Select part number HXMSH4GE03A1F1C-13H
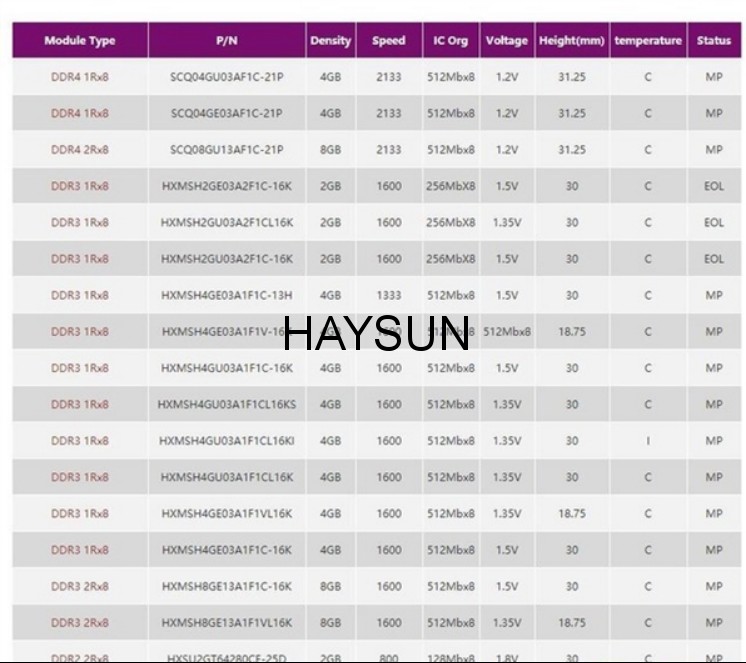Image resolution: width=746 pixels, height=663 pixels. click(227, 295)
